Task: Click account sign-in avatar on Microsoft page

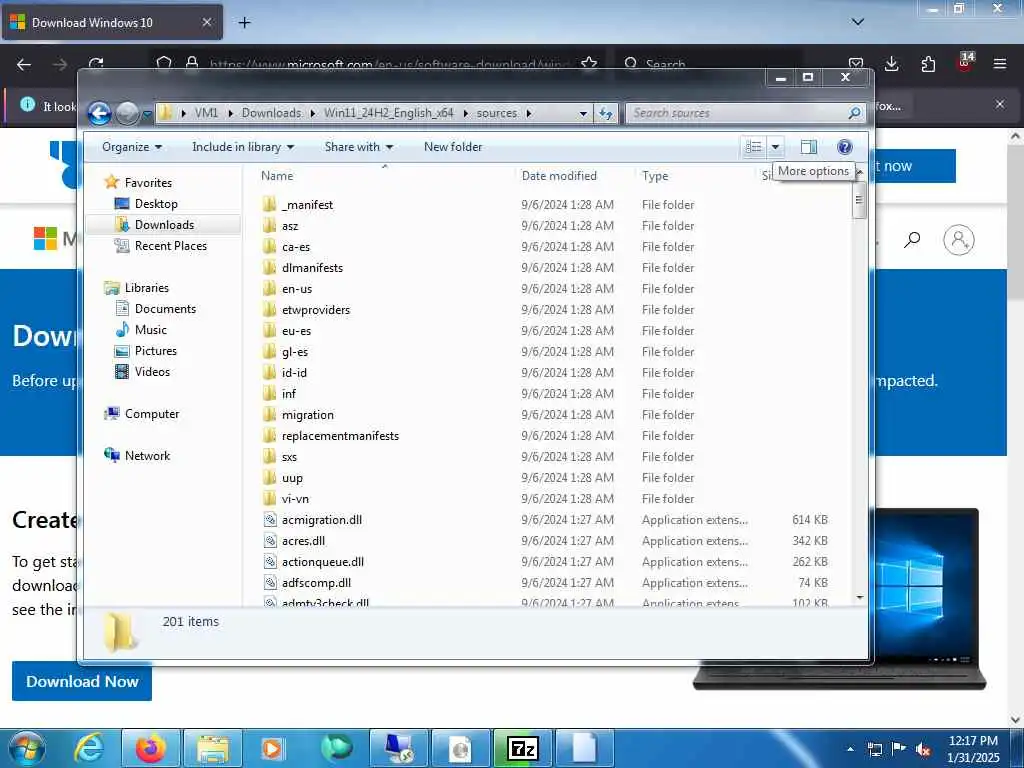Action: 959,240
